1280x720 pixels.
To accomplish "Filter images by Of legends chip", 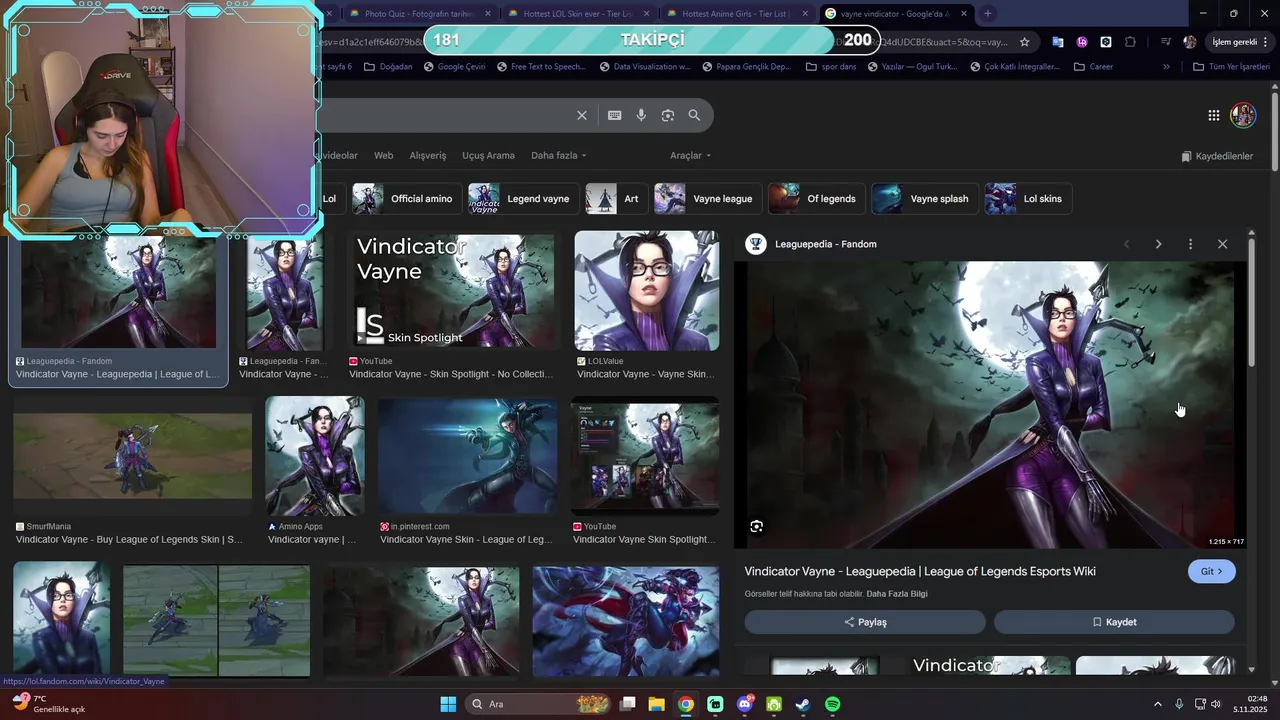I will click(816, 199).
